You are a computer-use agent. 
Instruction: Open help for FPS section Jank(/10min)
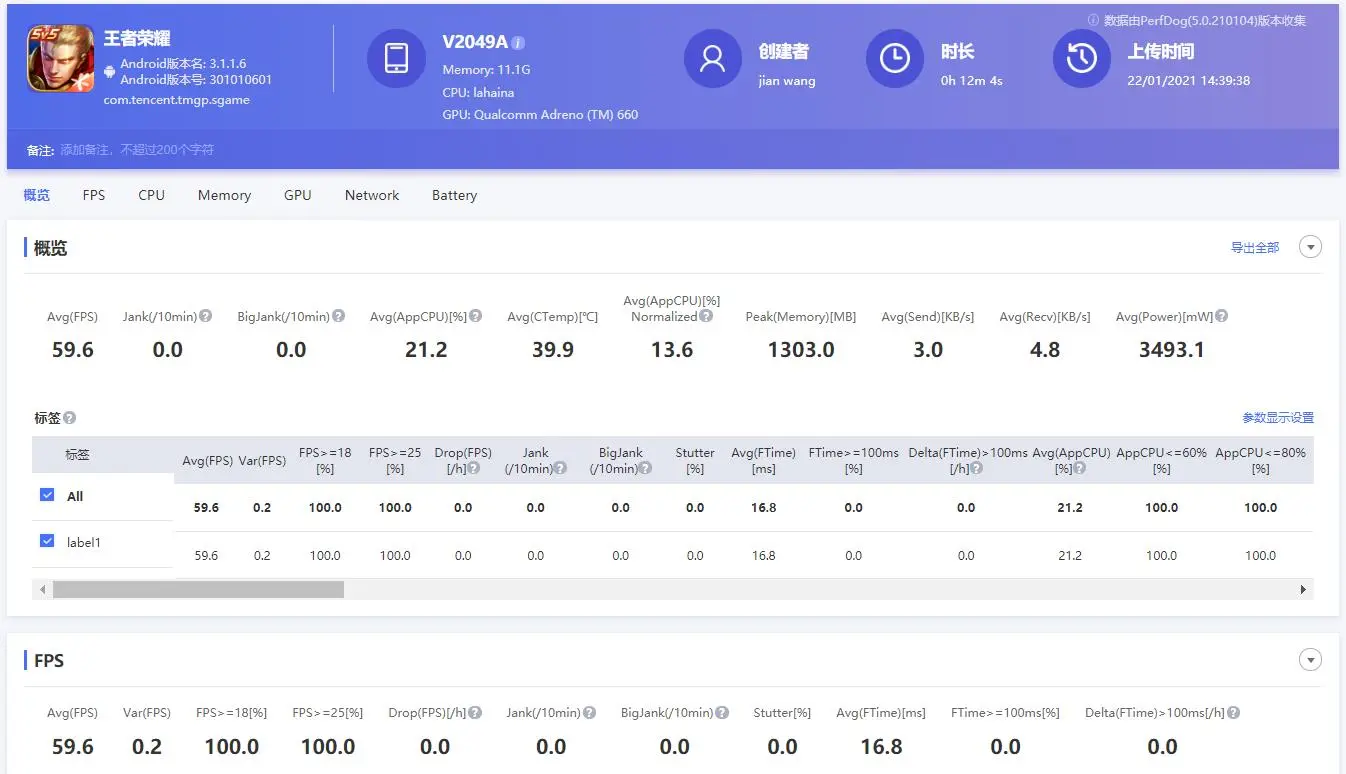coord(590,713)
